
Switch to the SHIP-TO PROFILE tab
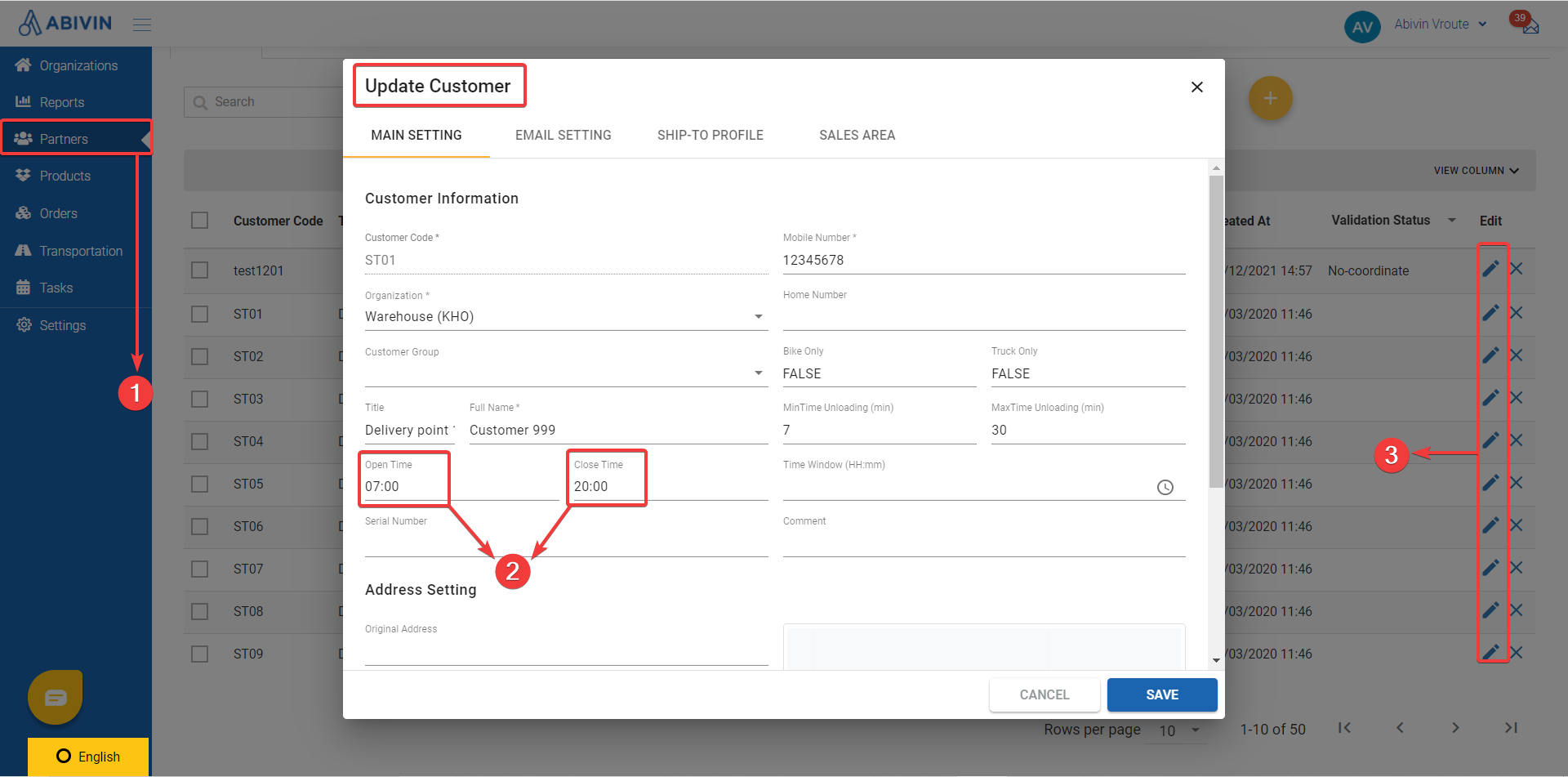(710, 136)
